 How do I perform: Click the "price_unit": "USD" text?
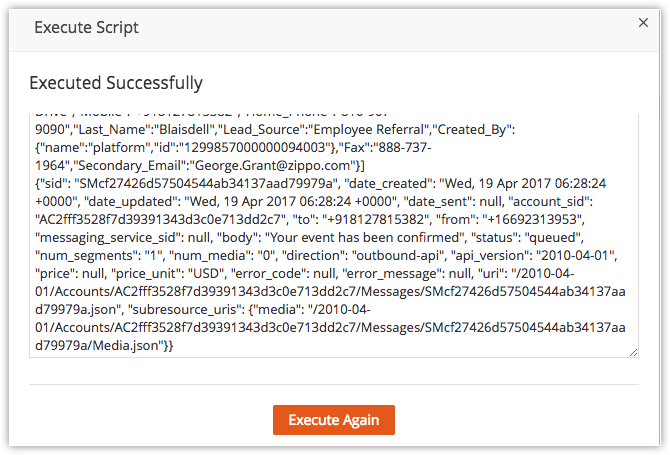pos(168,273)
